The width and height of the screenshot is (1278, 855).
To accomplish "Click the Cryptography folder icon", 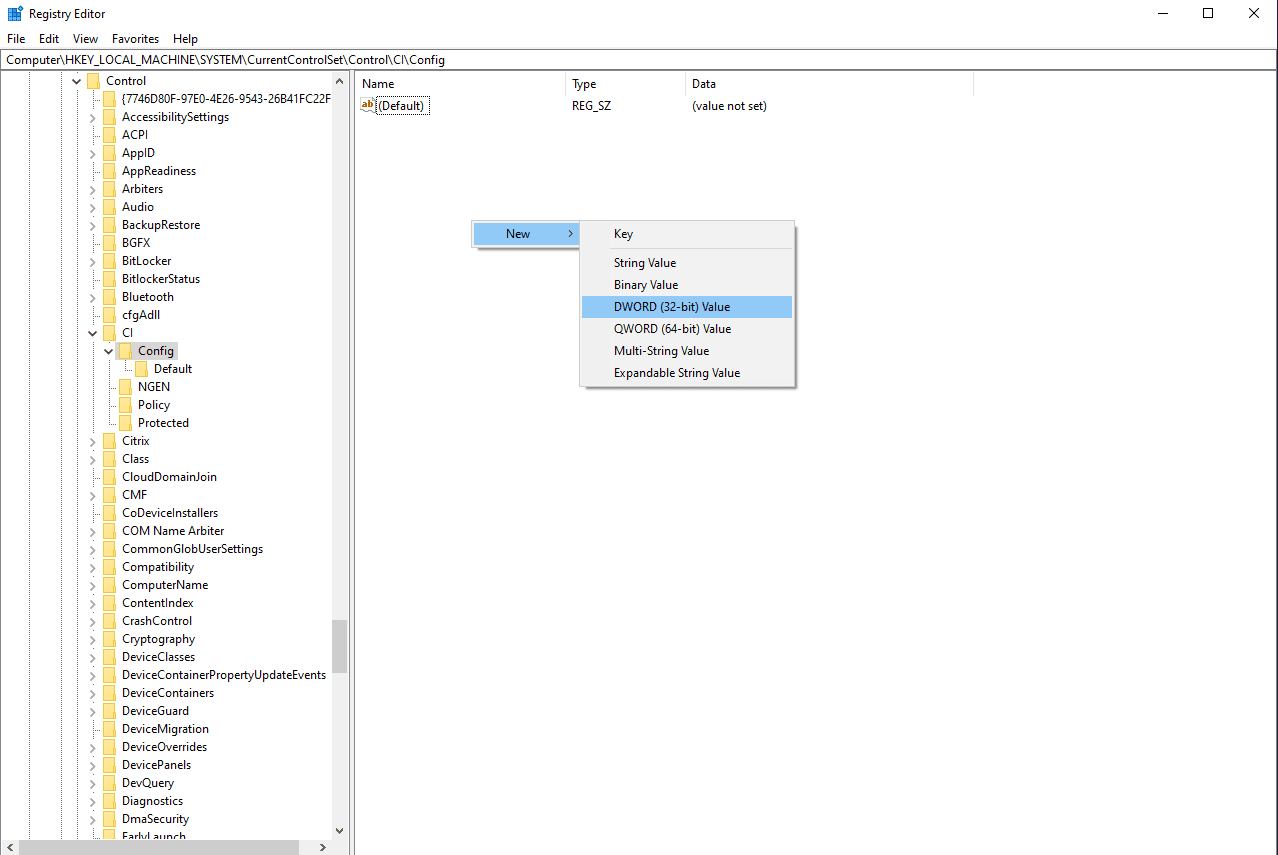I will click(x=109, y=639).
